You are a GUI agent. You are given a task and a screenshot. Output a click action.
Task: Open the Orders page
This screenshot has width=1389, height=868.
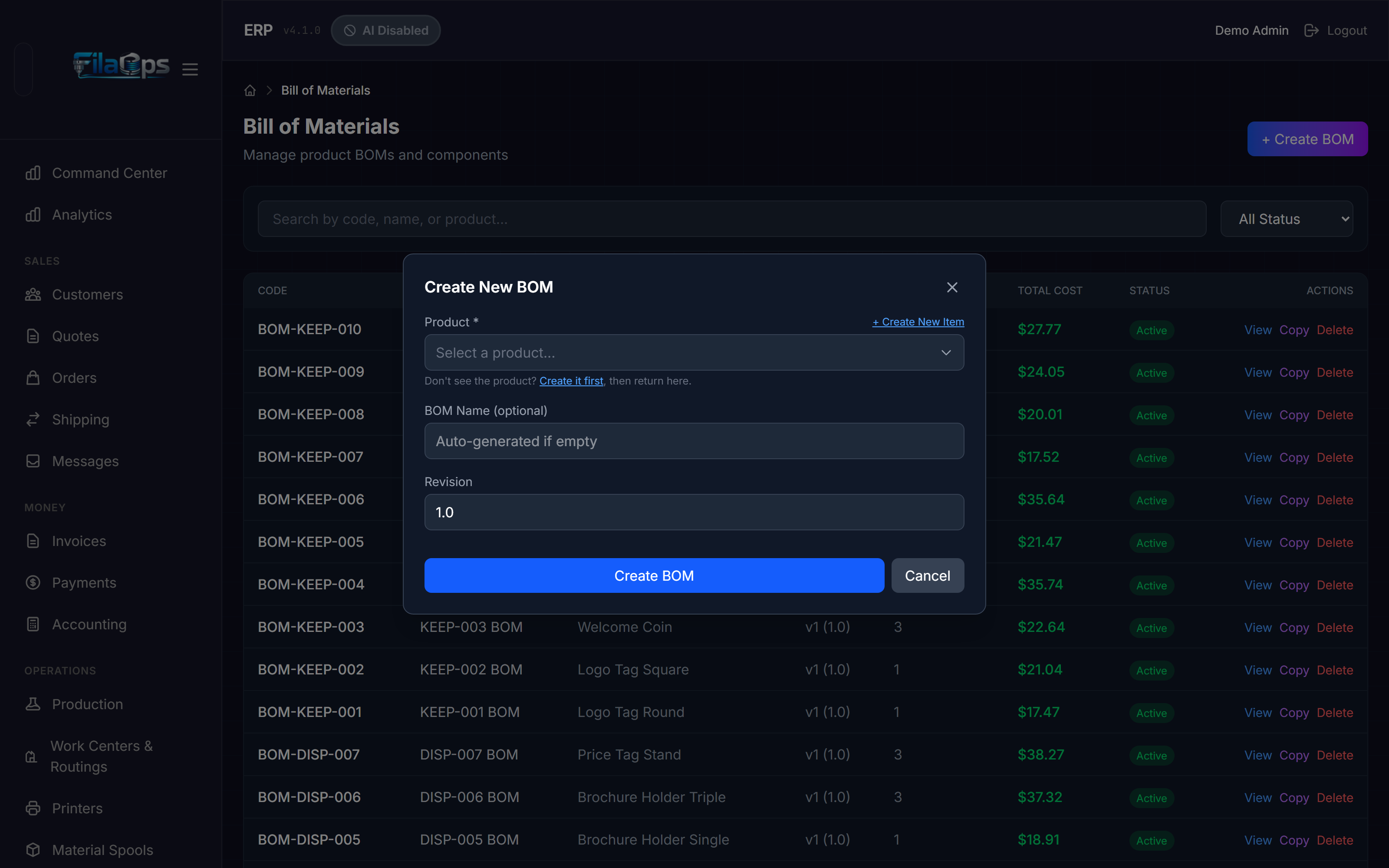coord(74,378)
